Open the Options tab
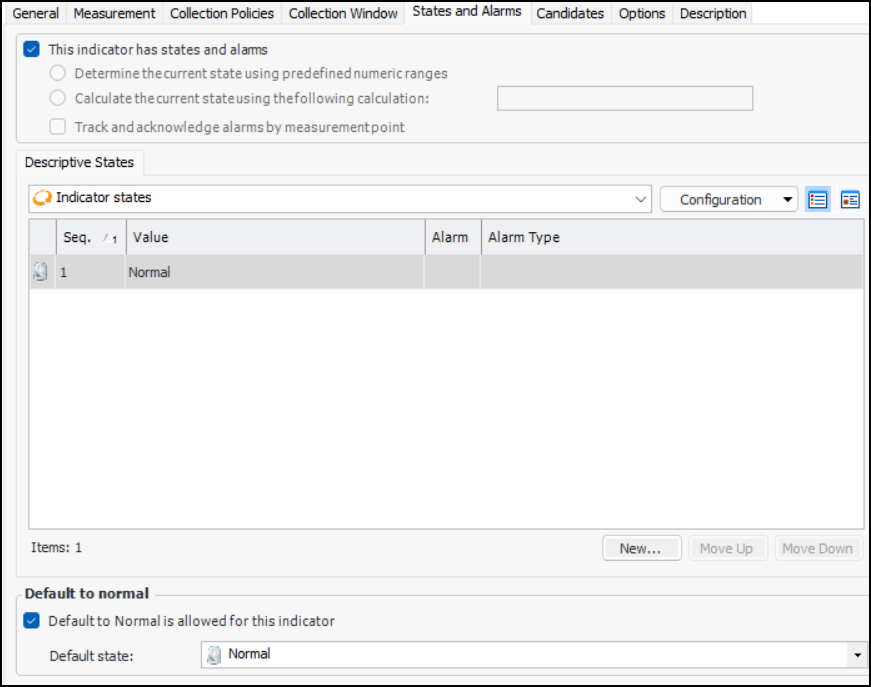 pyautogui.click(x=642, y=13)
